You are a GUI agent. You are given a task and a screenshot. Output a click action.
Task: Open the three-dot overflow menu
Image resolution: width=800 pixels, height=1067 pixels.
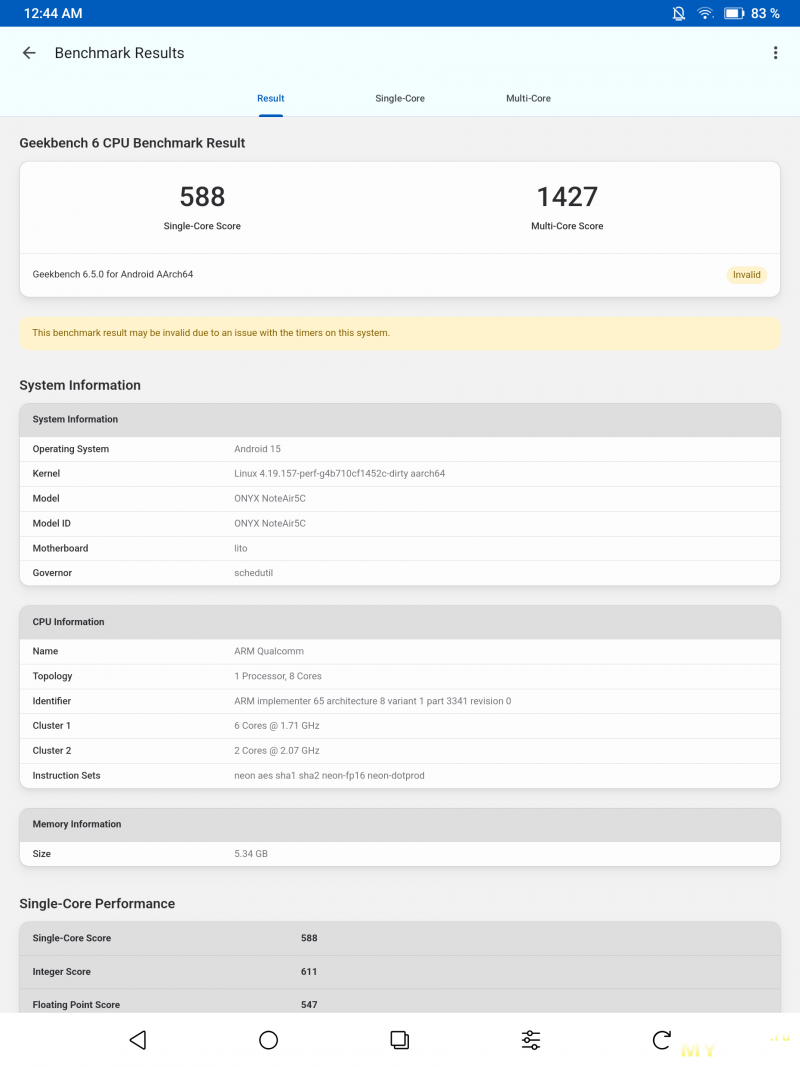[x=775, y=53]
